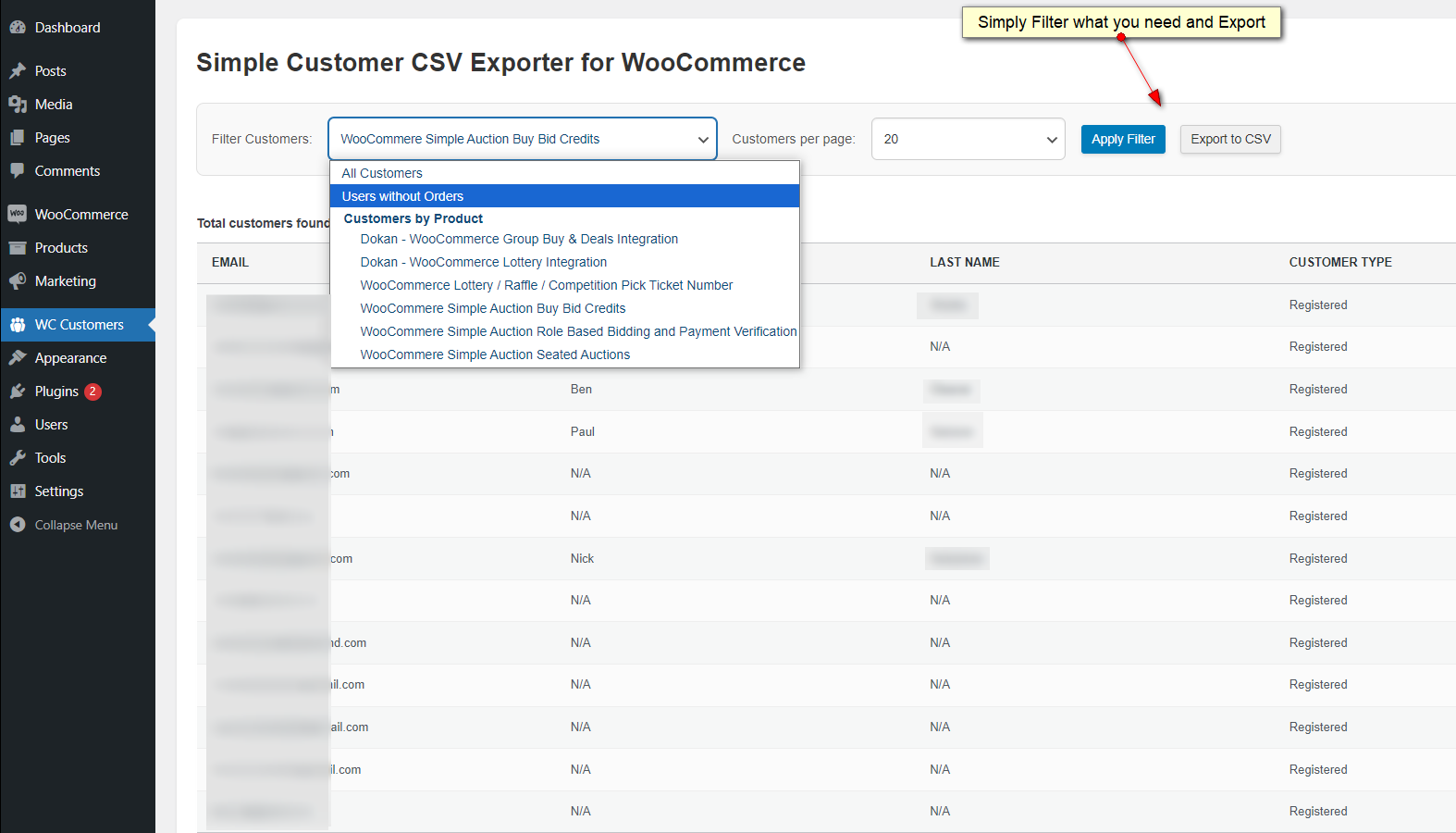Go to the Products menu item
This screenshot has width=1456, height=833.
pos(61,248)
